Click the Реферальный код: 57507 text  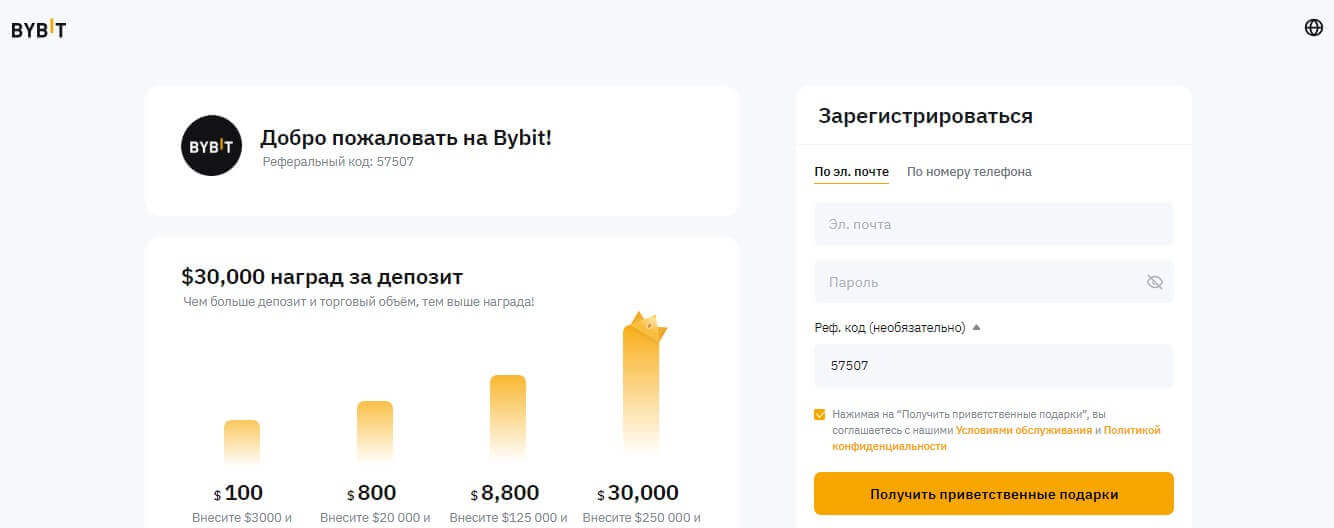(x=338, y=162)
